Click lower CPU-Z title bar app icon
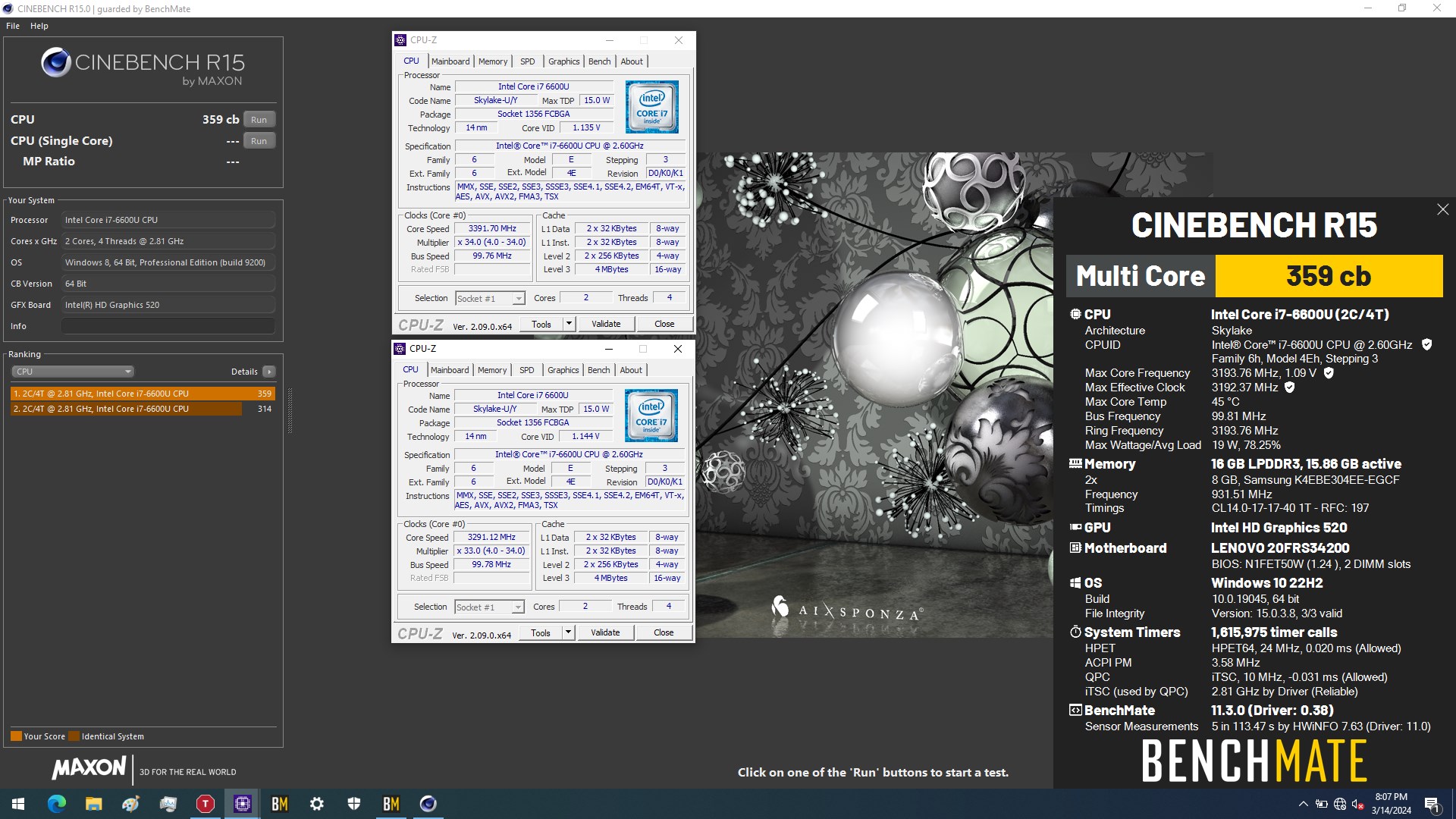Viewport: 1456px width, 819px height. click(x=400, y=349)
